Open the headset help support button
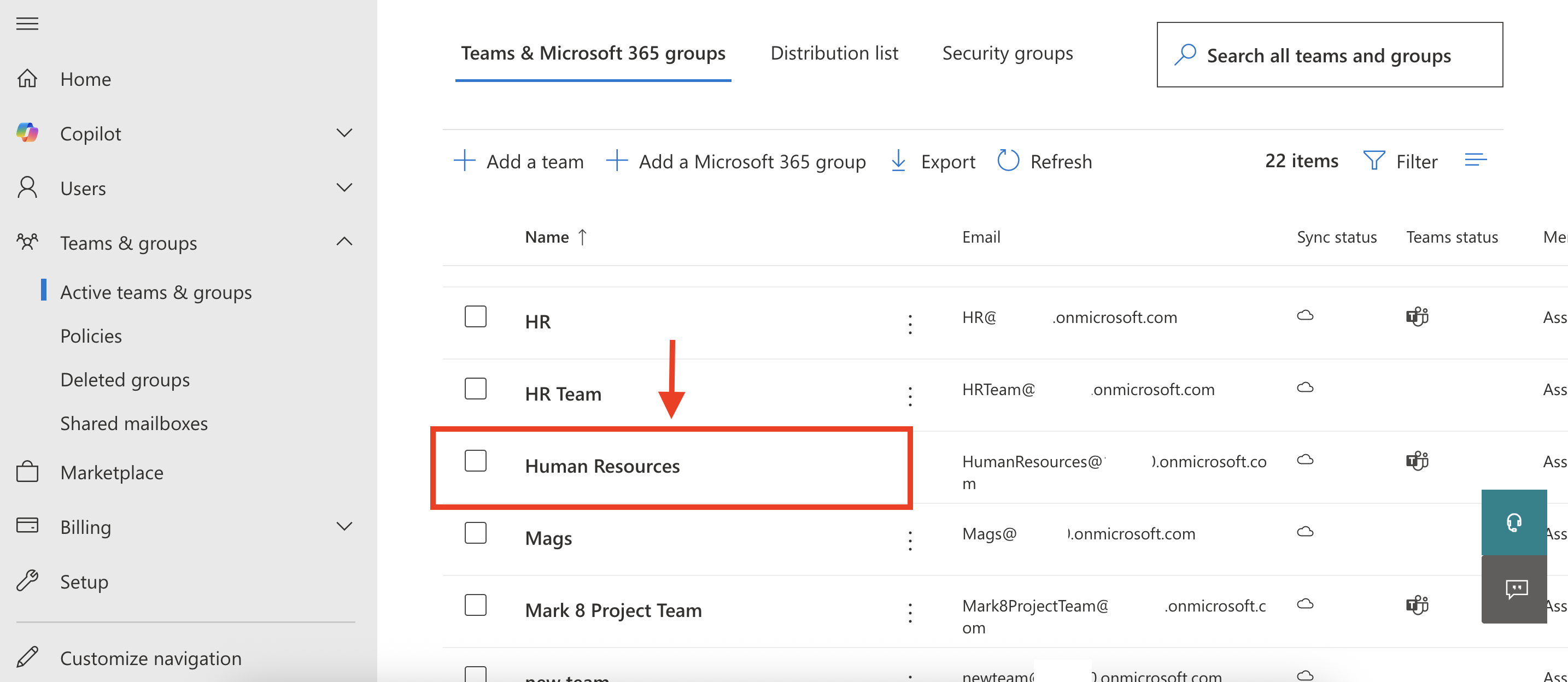 [x=1513, y=522]
